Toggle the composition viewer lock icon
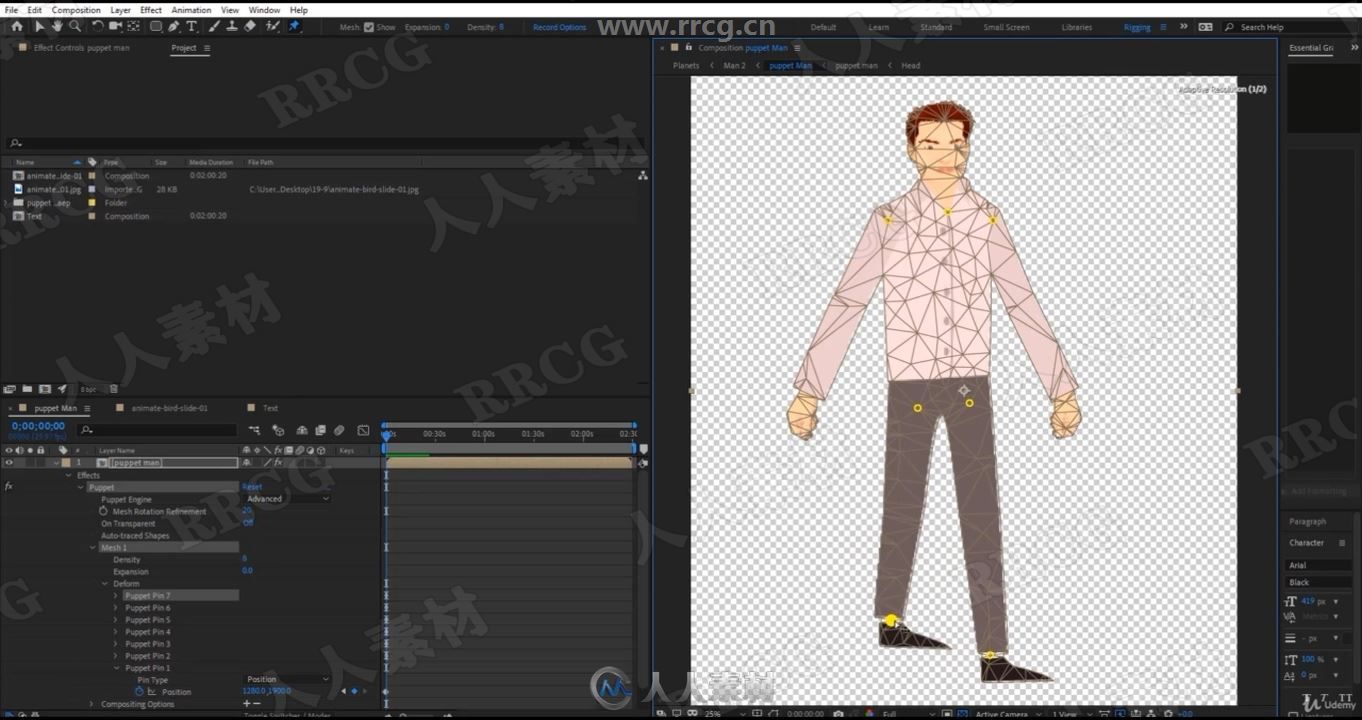Viewport: 1362px width, 720px height. [x=688, y=47]
